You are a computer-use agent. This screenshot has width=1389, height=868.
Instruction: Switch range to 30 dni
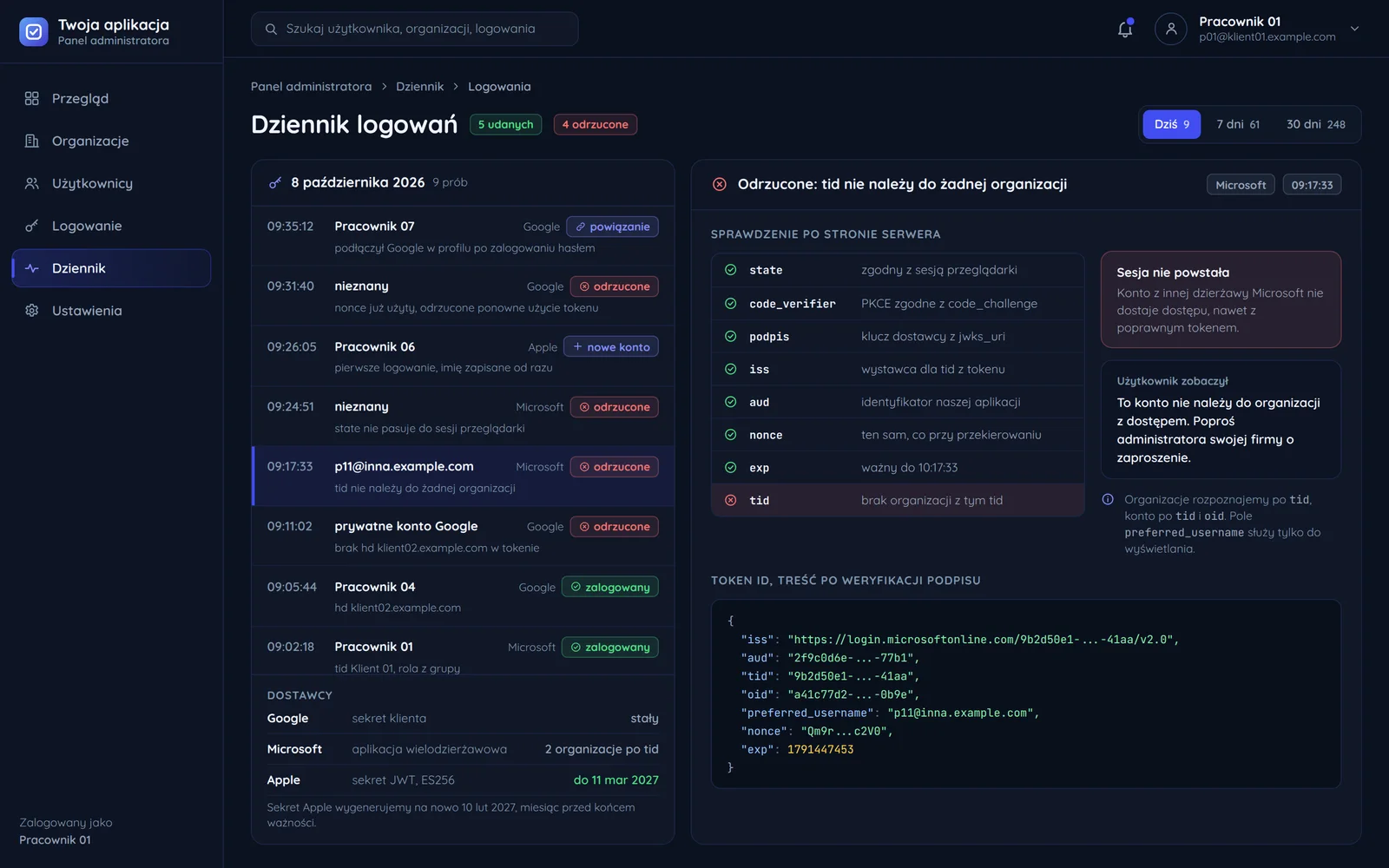(1315, 124)
